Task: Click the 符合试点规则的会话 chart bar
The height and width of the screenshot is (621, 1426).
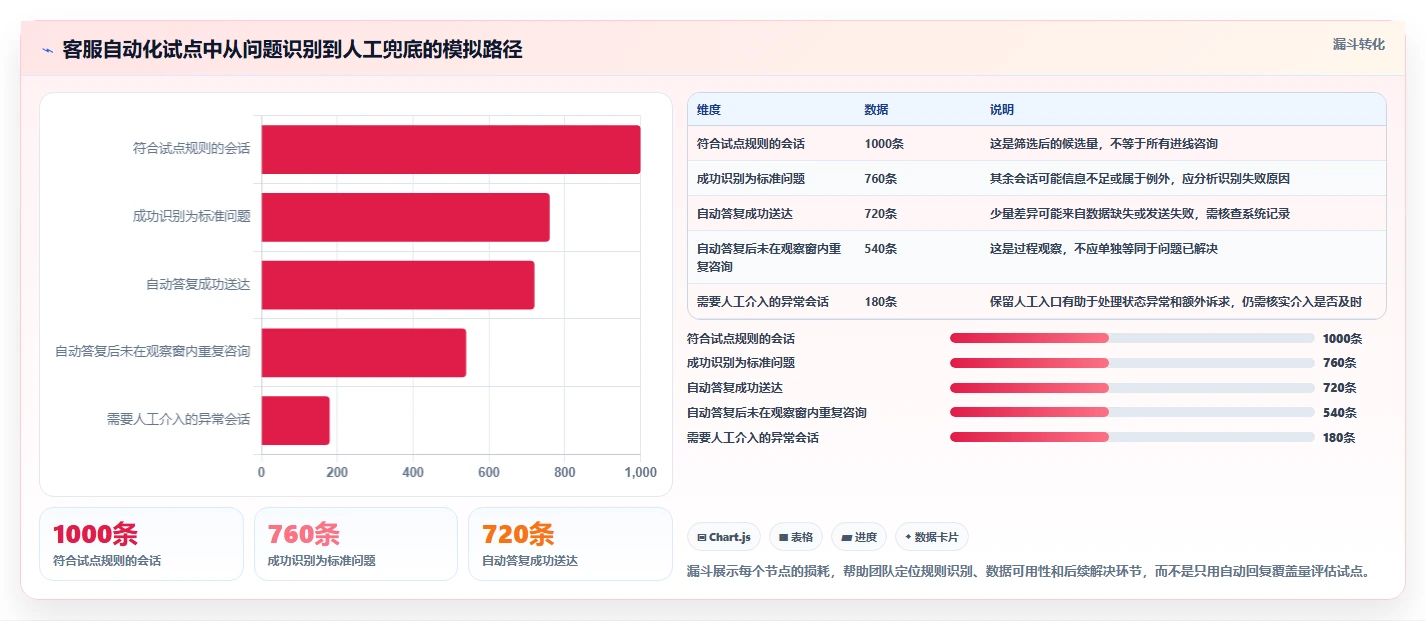Action: (451, 150)
